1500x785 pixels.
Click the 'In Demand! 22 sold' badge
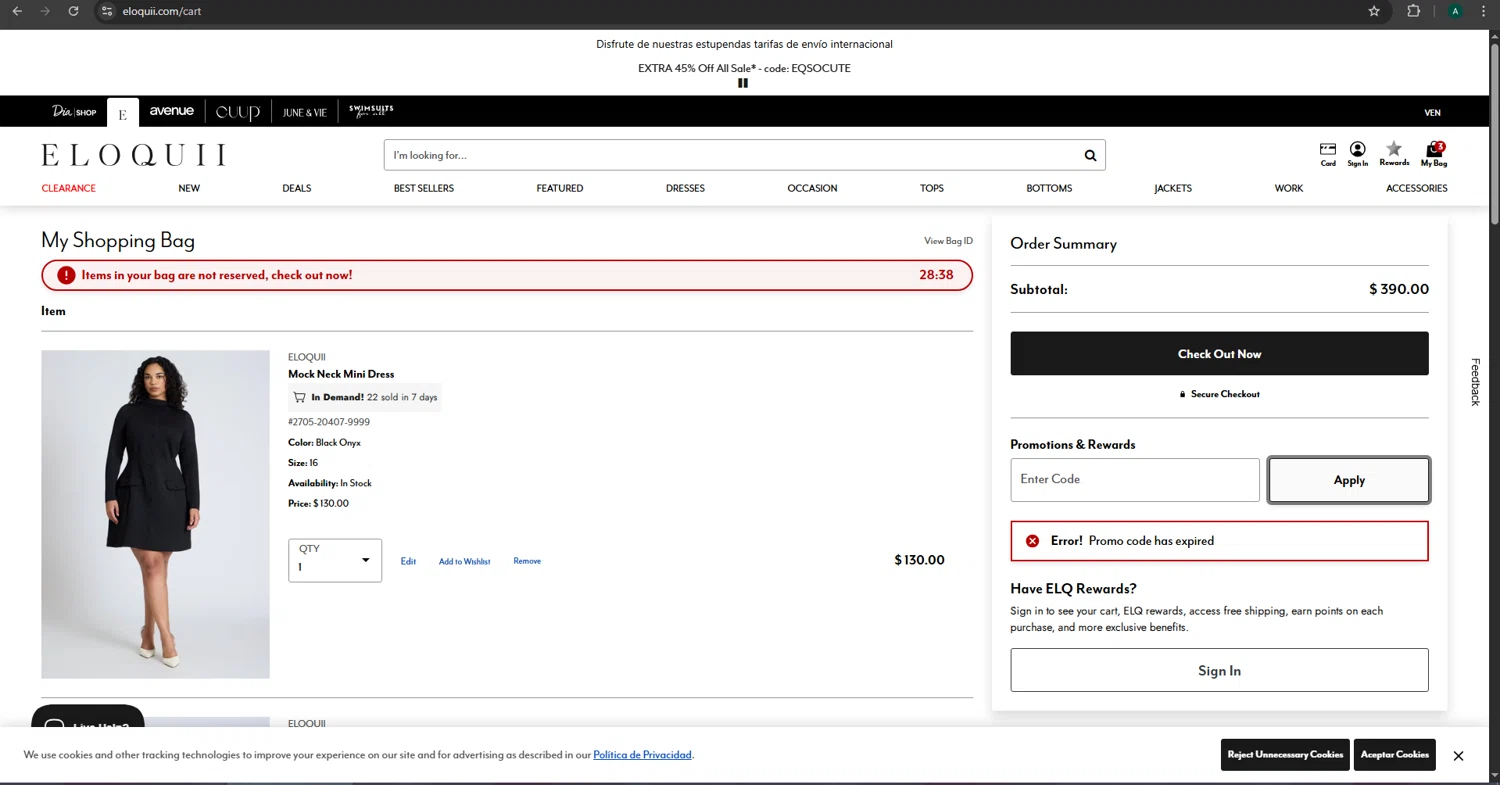(365, 397)
